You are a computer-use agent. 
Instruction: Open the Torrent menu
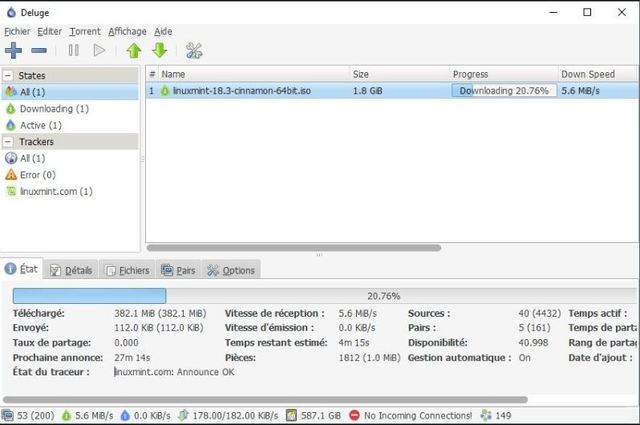coord(85,31)
